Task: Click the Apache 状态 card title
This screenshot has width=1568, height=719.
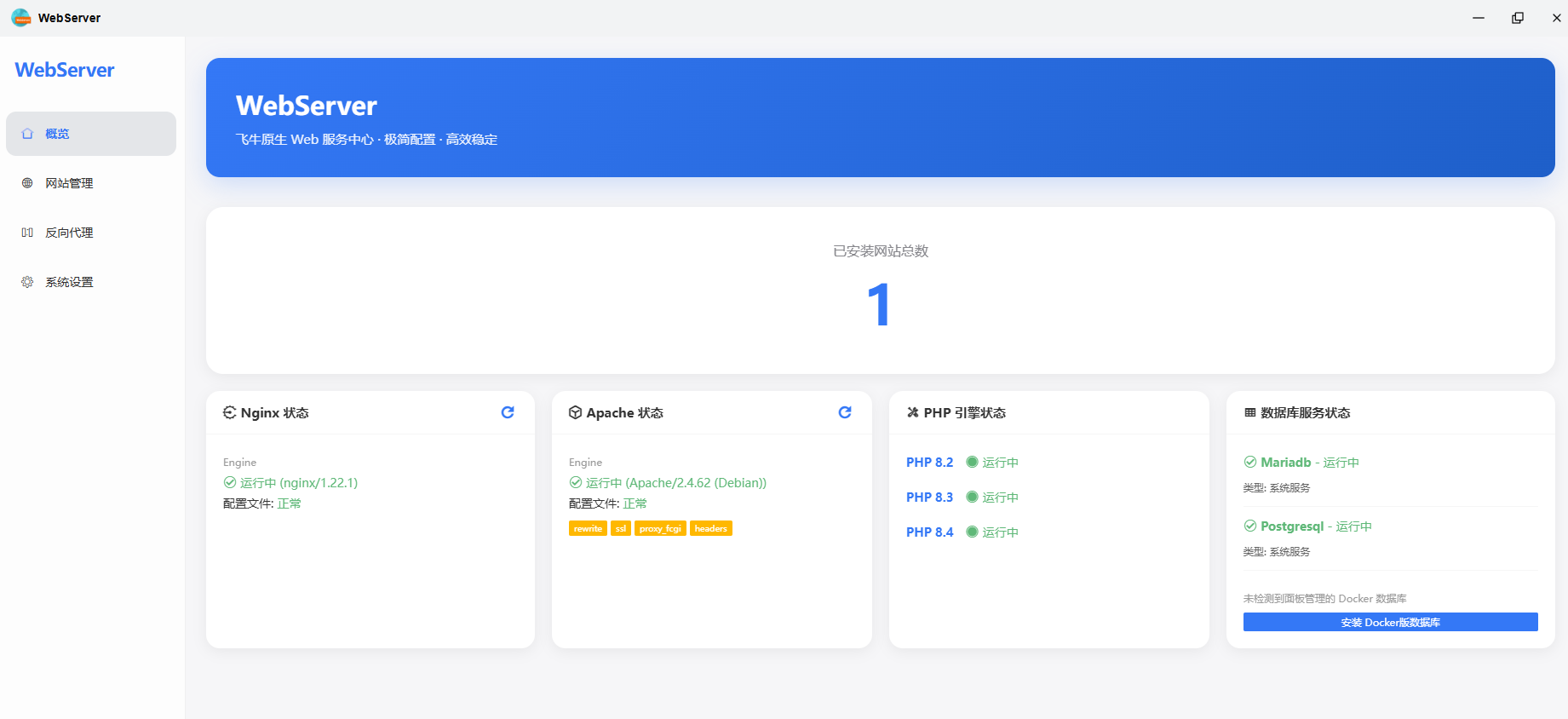Action: coord(625,412)
